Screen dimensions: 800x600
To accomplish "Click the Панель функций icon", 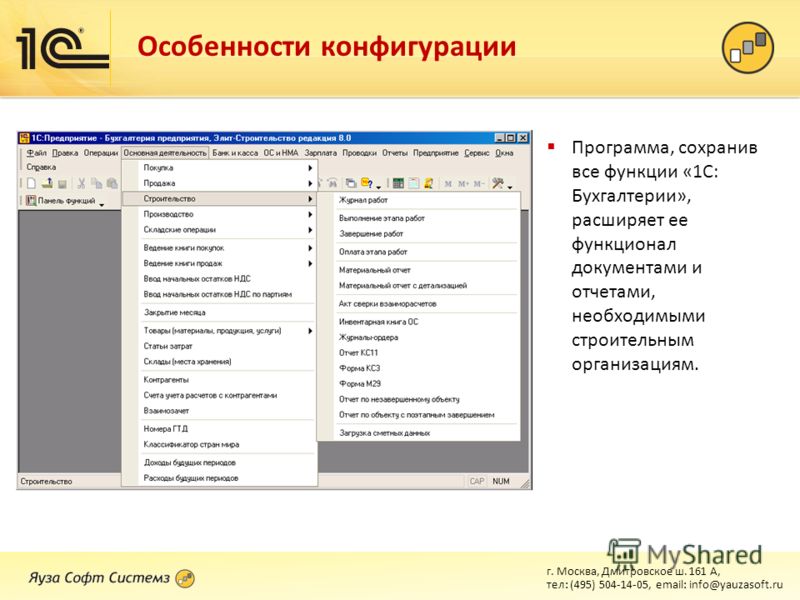I will 31,201.
